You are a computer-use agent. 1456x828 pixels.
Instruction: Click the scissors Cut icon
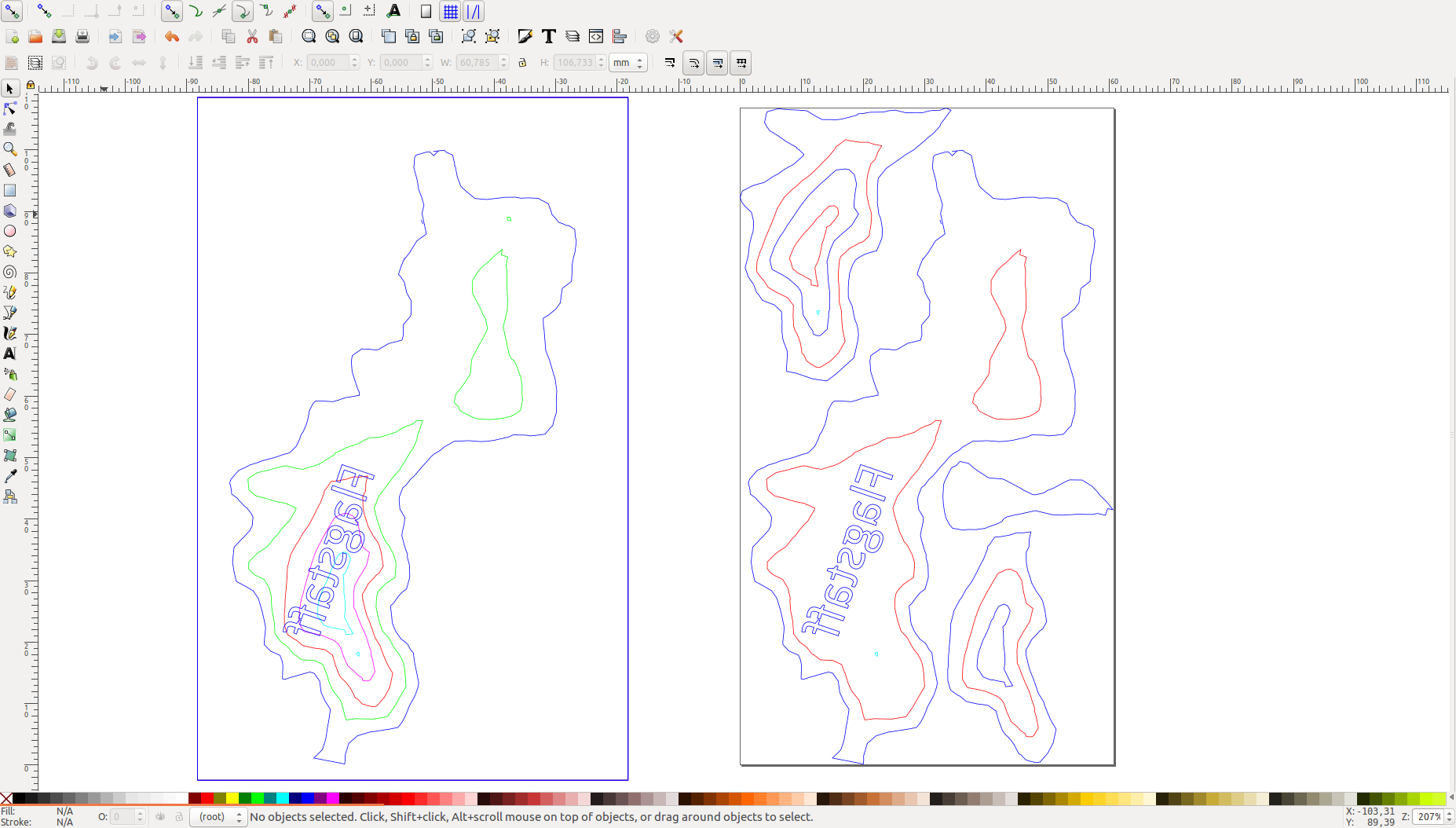(252, 36)
